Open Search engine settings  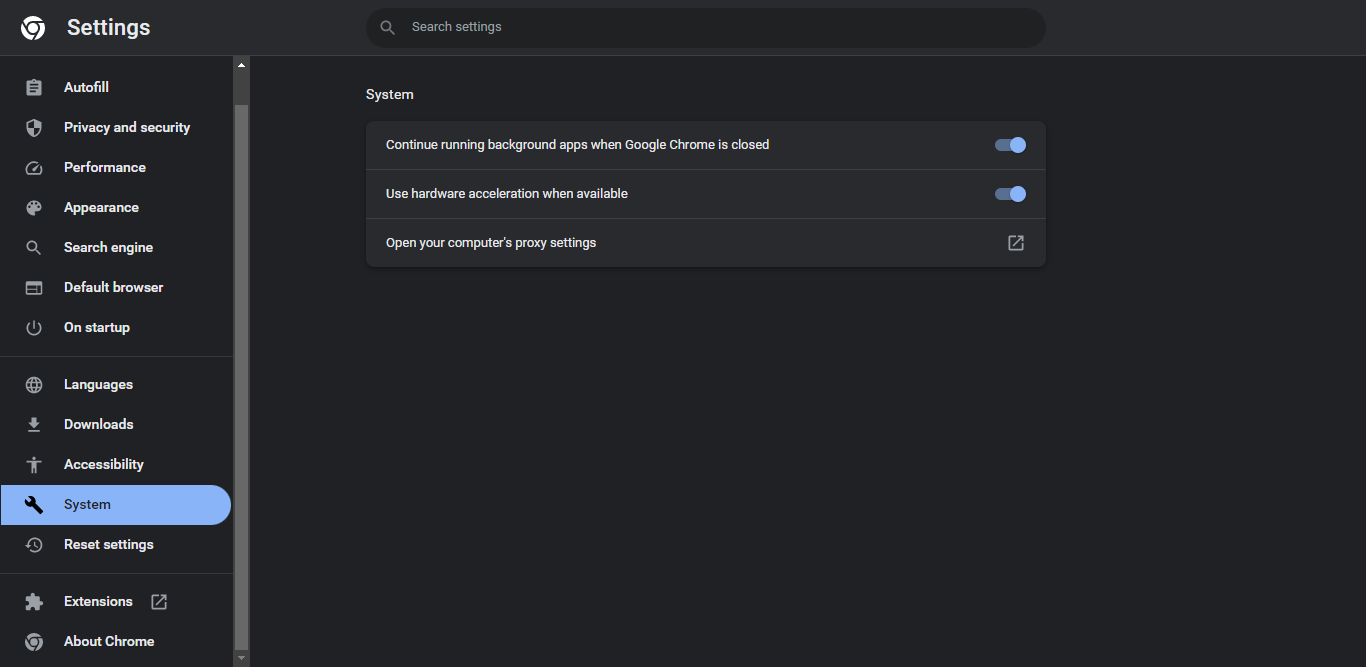tap(116, 248)
